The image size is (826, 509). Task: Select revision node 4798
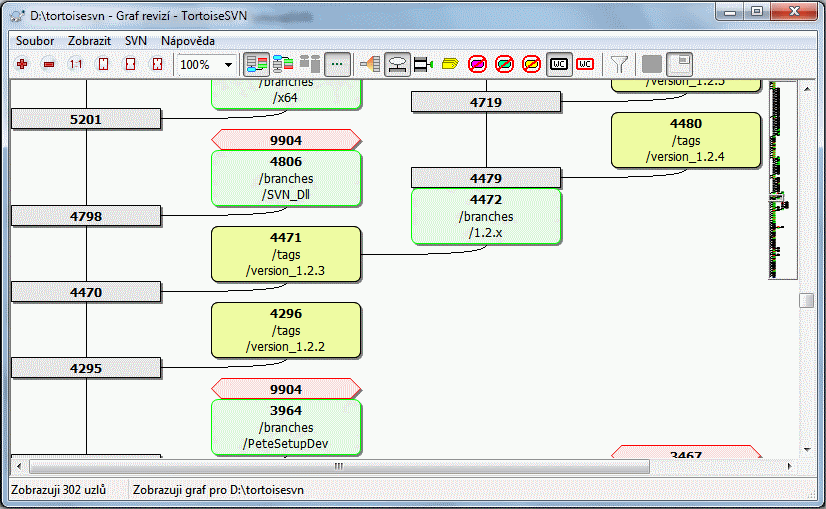(x=86, y=216)
